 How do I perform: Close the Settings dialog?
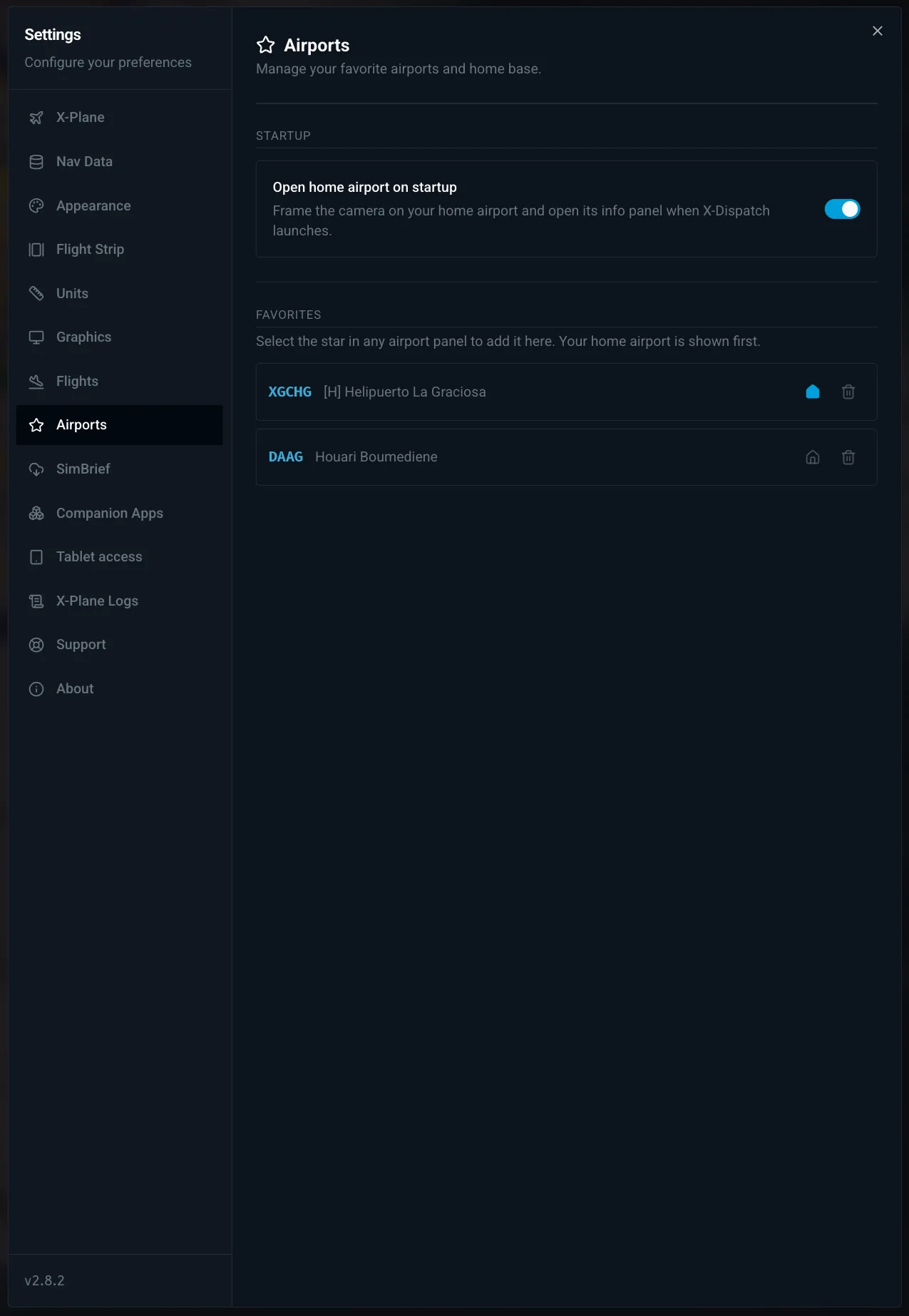878,31
